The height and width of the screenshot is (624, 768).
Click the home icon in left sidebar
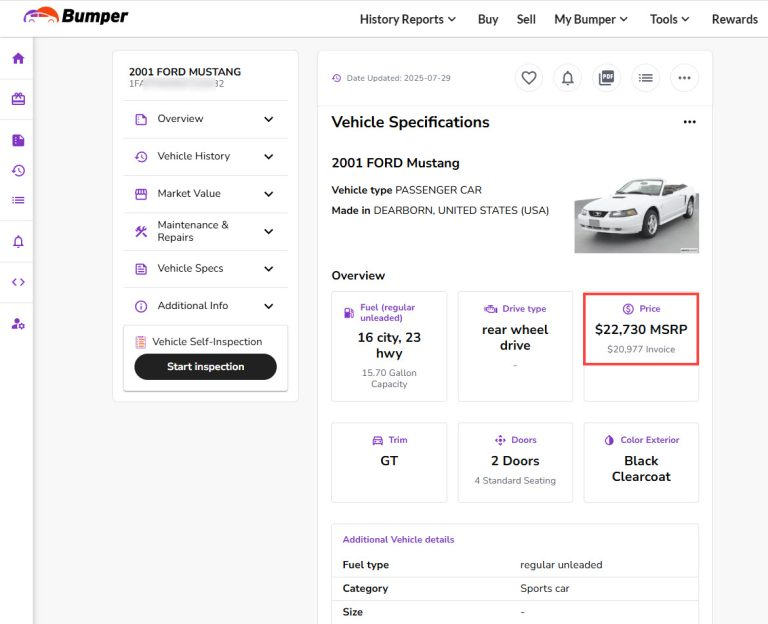pyautogui.click(x=18, y=58)
